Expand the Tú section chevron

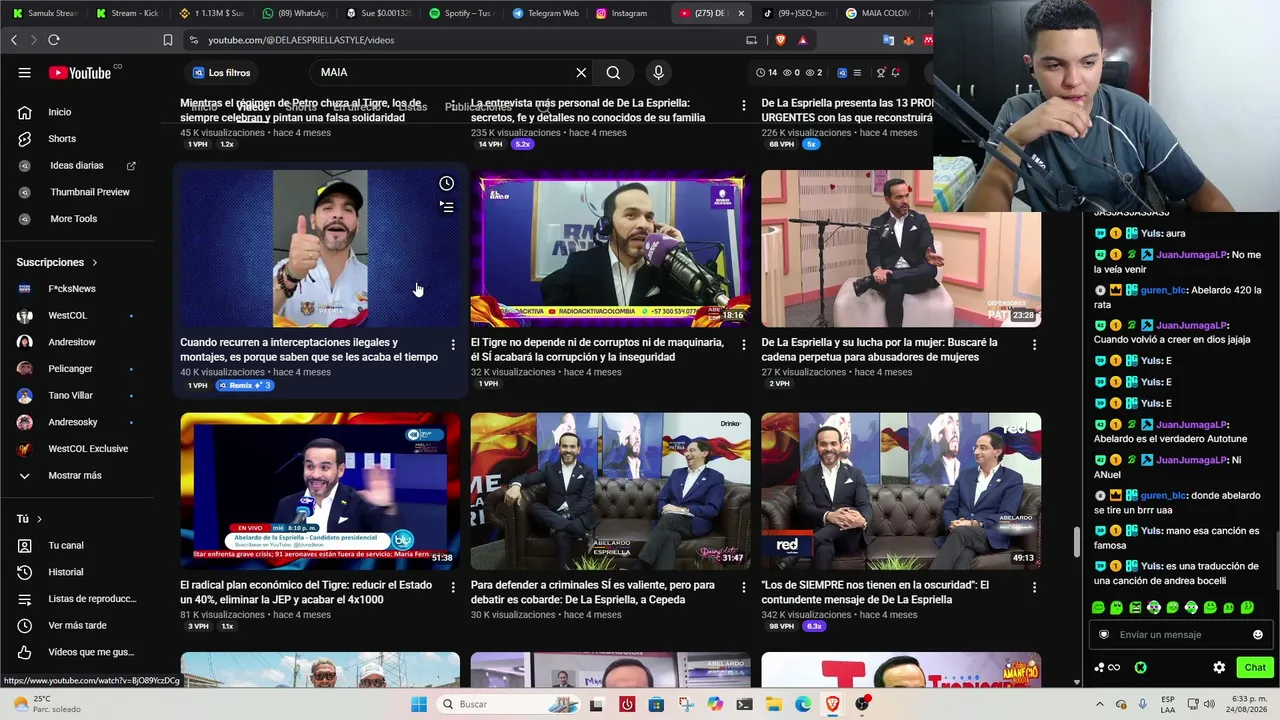40,519
